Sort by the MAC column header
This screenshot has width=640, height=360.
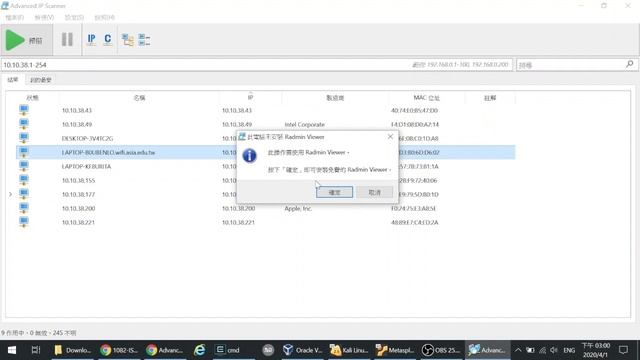point(427,98)
